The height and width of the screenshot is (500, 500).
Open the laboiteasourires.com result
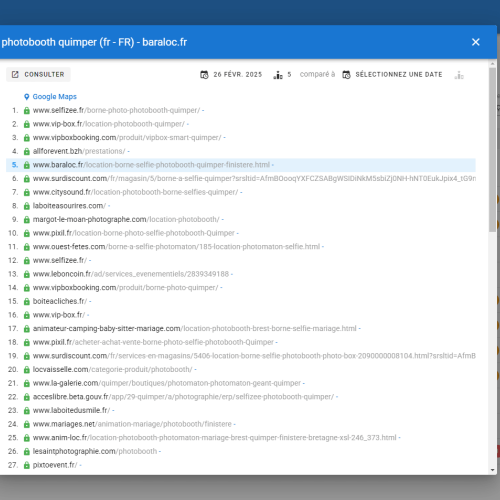69,206
